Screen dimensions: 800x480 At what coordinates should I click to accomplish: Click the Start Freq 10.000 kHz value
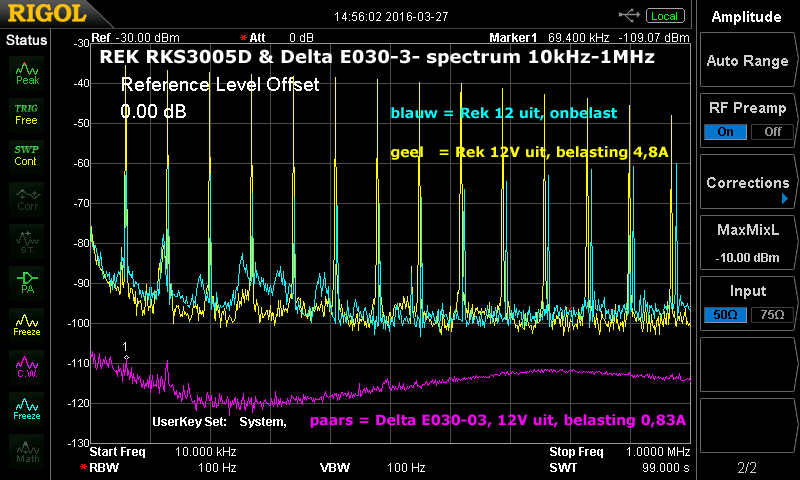tap(205, 452)
